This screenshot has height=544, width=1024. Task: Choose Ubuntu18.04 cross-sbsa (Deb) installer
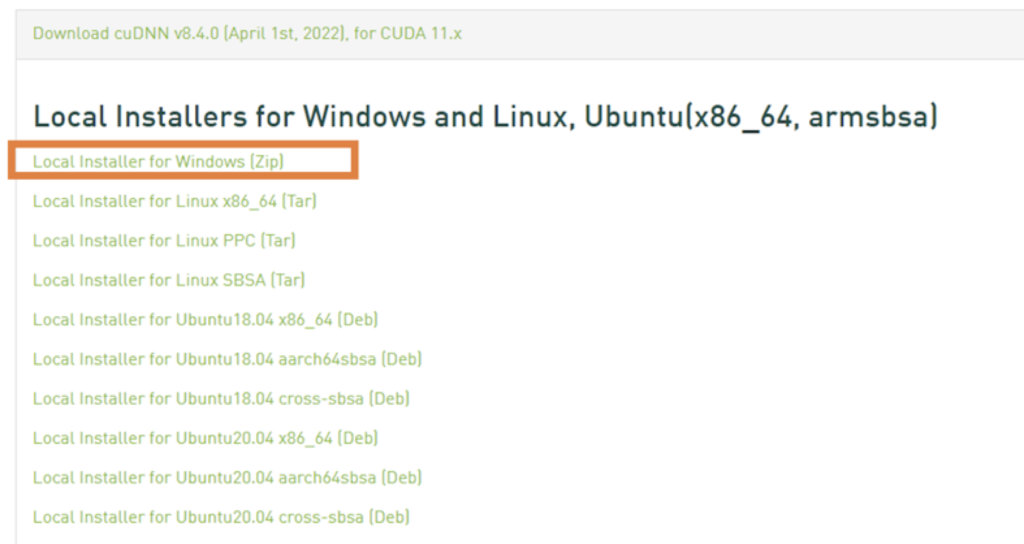[221, 398]
